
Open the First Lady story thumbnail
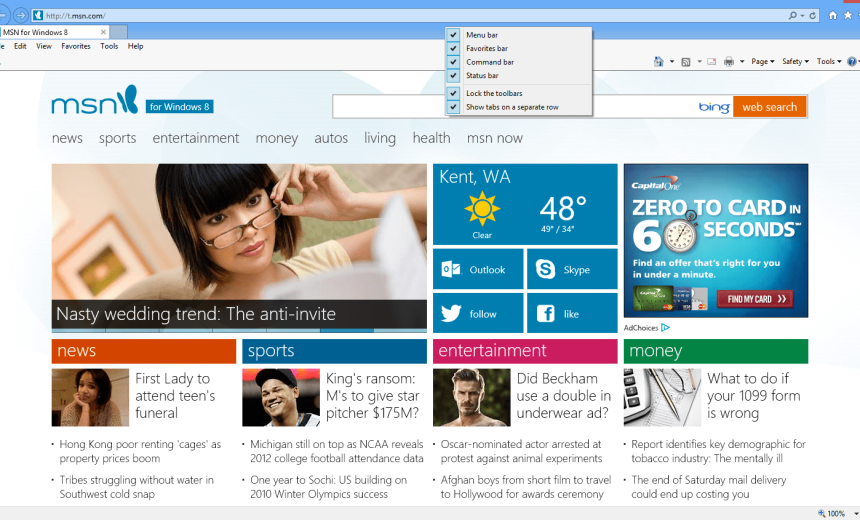click(90, 397)
